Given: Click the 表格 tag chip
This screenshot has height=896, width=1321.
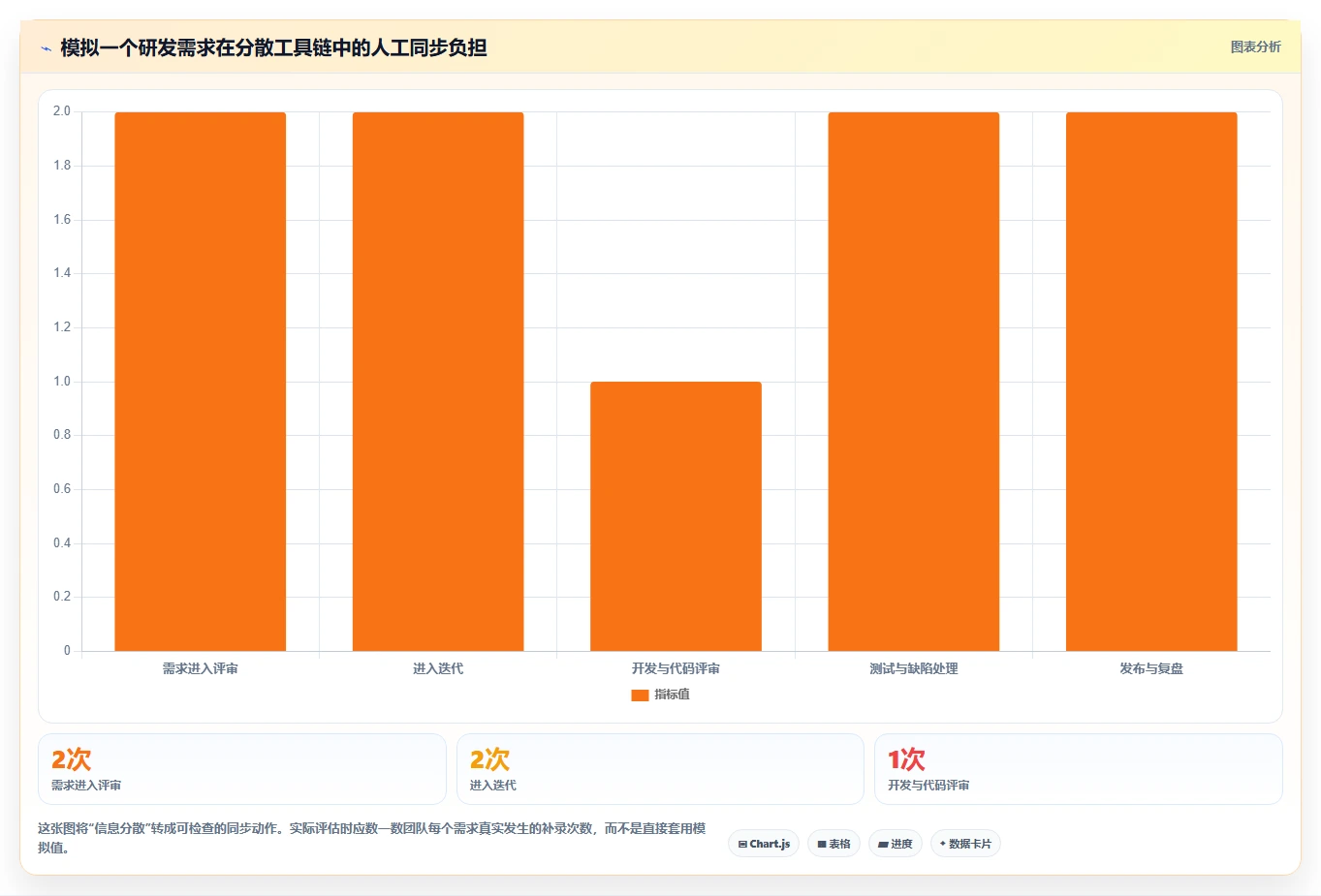Looking at the screenshot, I should click(x=833, y=844).
